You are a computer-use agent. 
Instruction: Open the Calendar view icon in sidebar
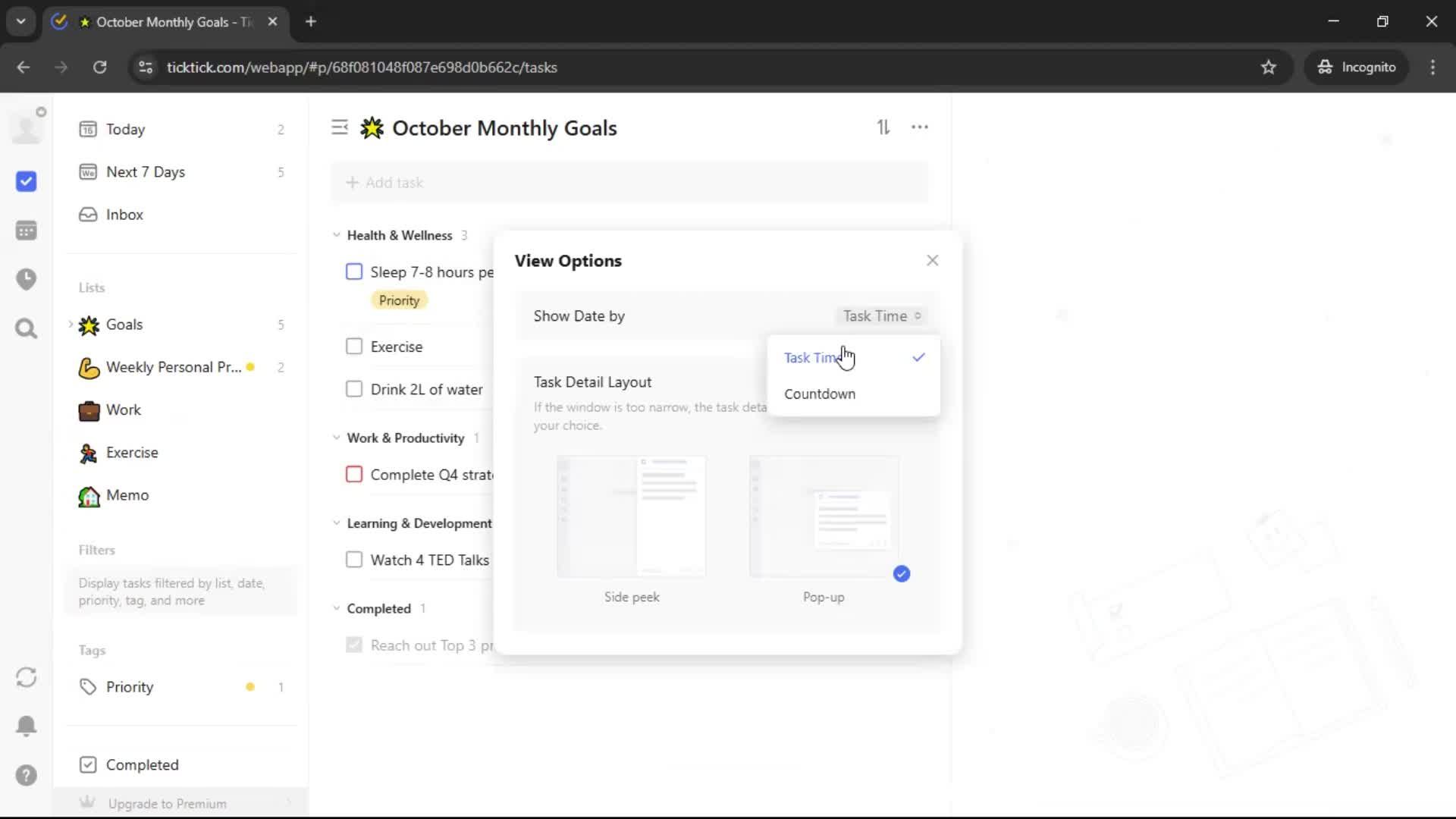coord(26,231)
